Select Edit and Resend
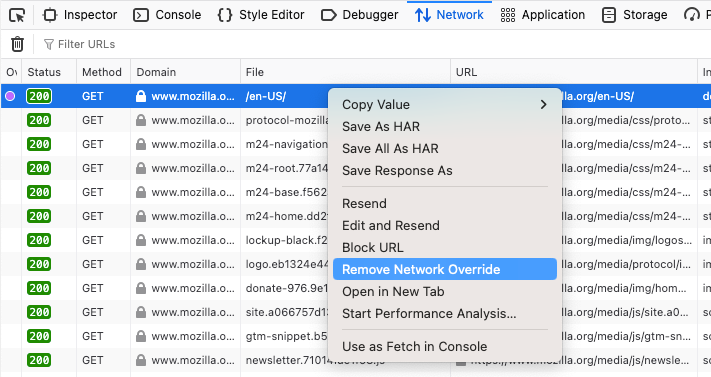Image resolution: width=711 pixels, height=377 pixels. pyautogui.click(x=445, y=225)
